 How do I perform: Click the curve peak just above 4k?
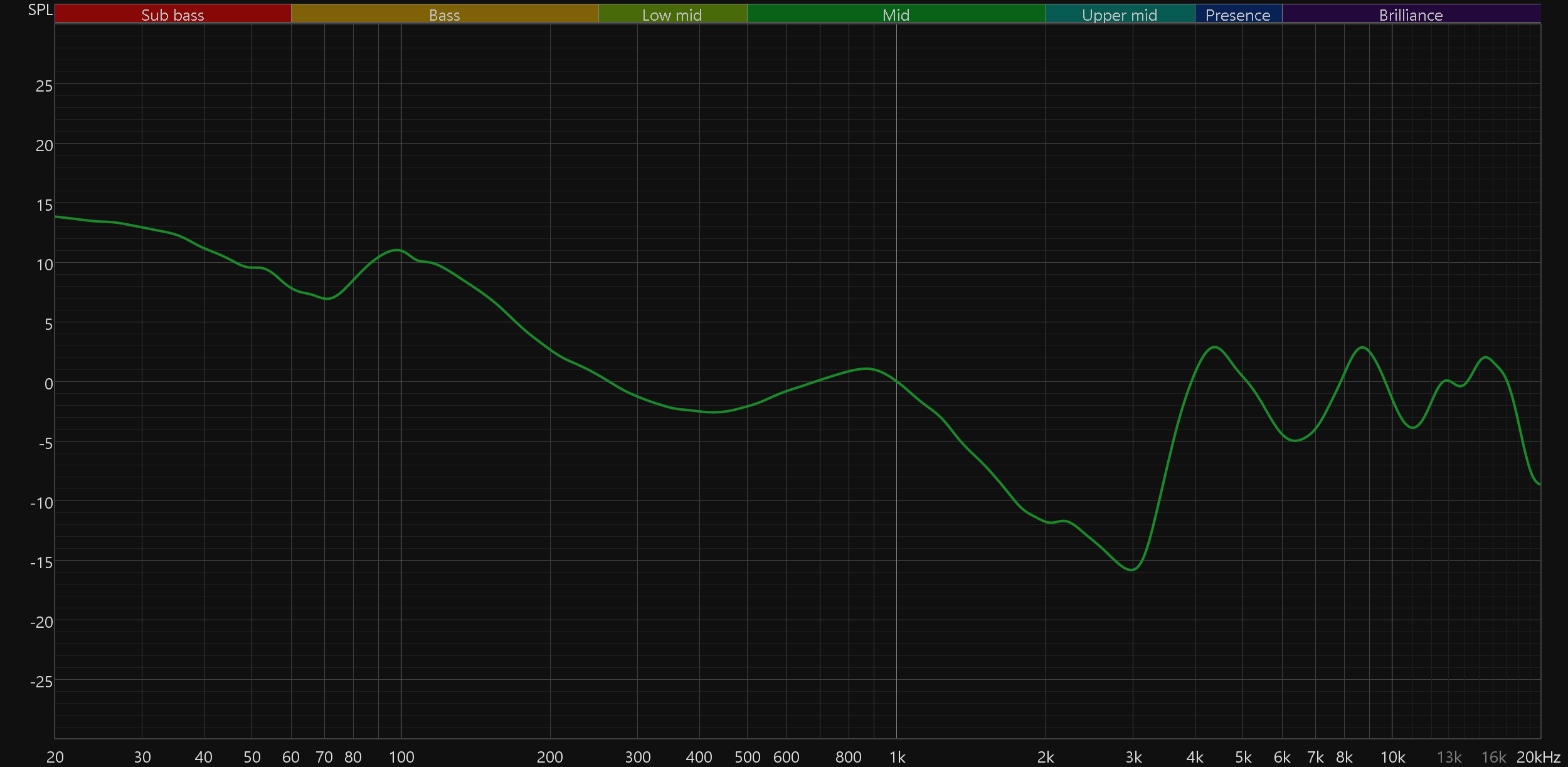pos(1215,347)
